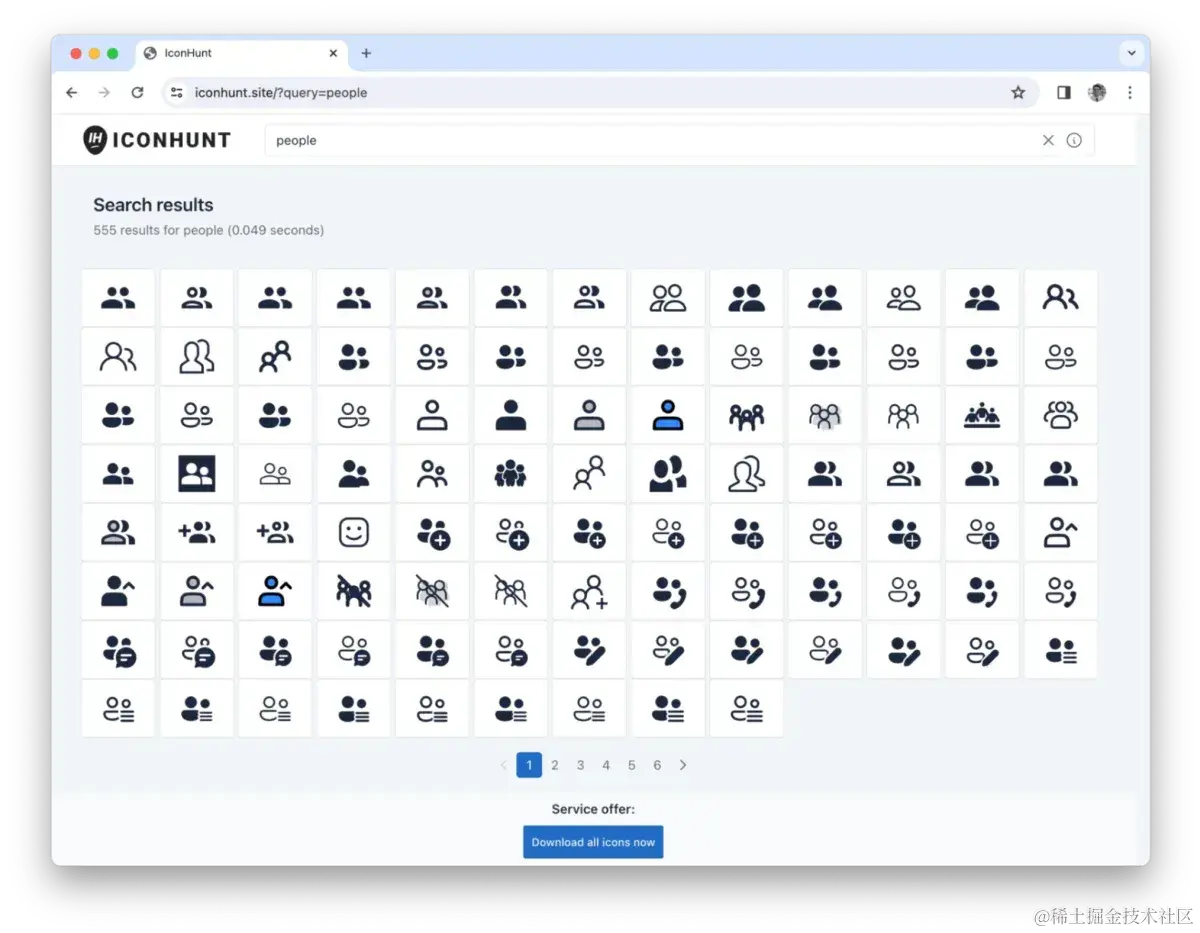The image size is (1200, 933).
Task: Click the IconHunt logo
Action: coord(157,140)
